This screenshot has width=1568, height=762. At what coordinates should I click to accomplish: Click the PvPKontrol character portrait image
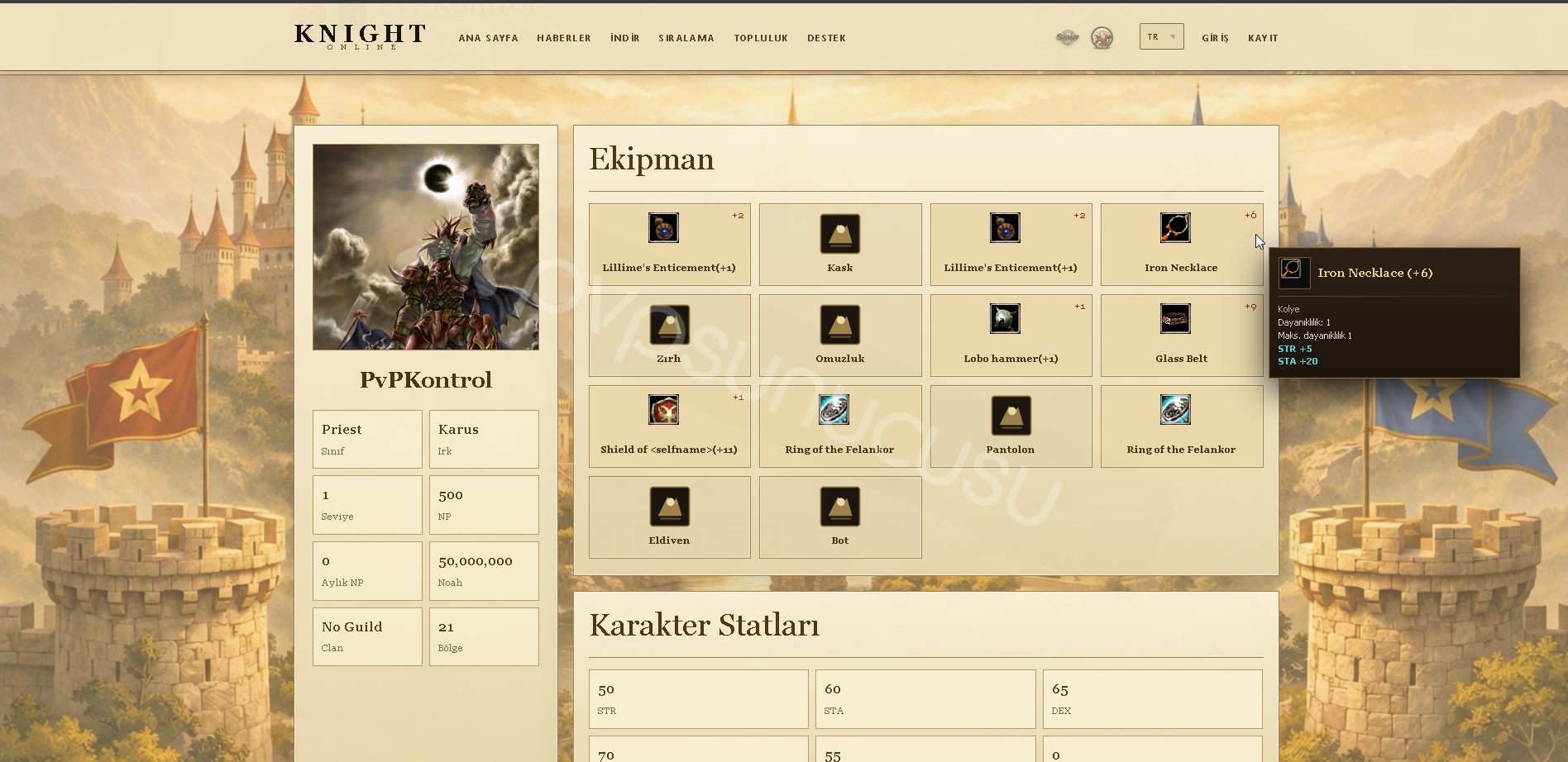(426, 247)
